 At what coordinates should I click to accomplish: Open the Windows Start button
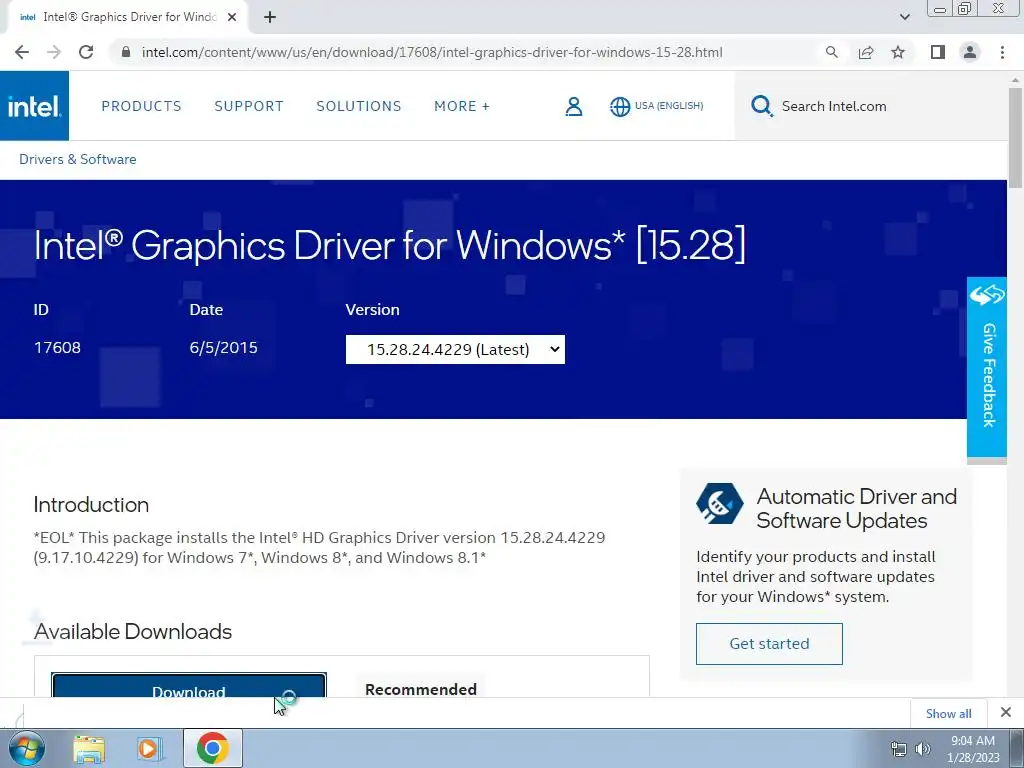(25, 748)
